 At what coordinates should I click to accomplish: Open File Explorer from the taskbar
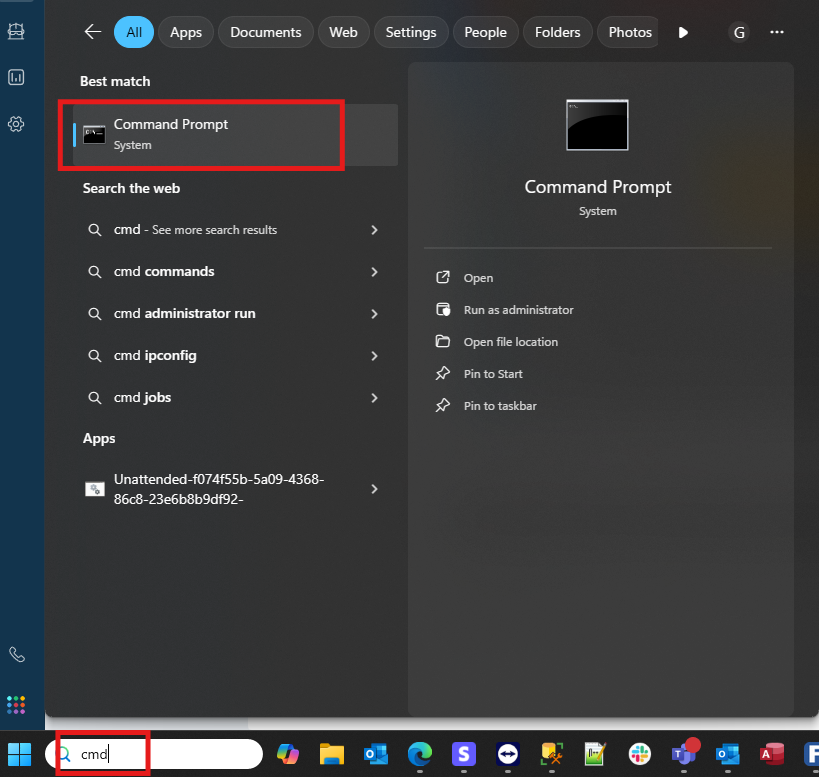332,754
